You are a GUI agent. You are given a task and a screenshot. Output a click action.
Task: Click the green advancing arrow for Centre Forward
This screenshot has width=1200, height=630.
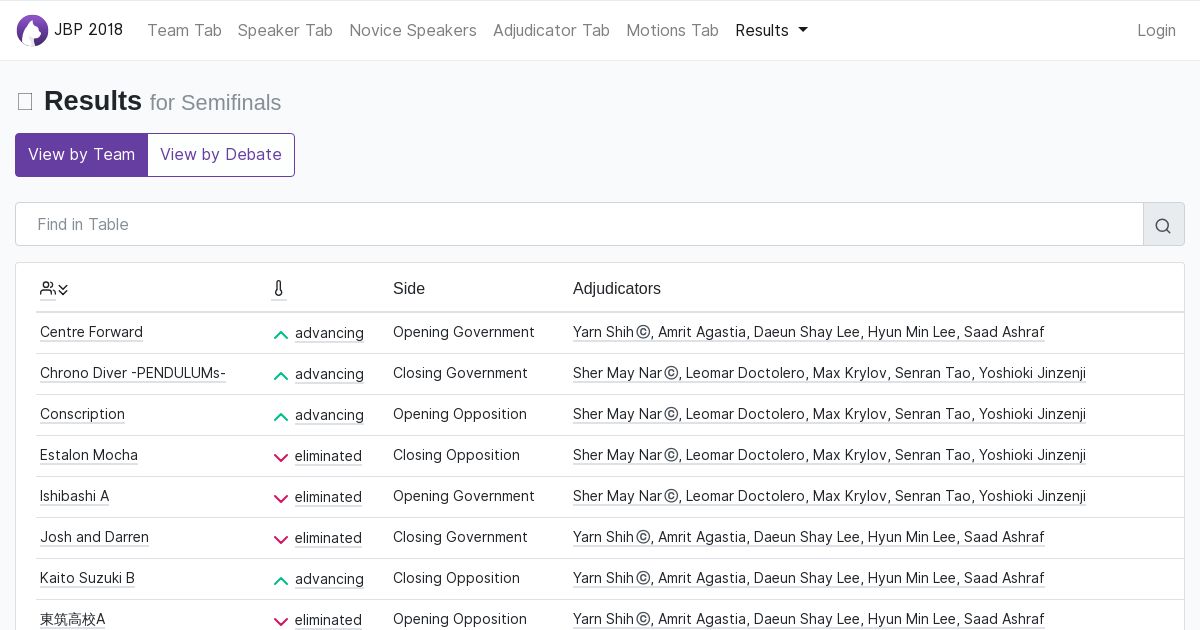281,334
